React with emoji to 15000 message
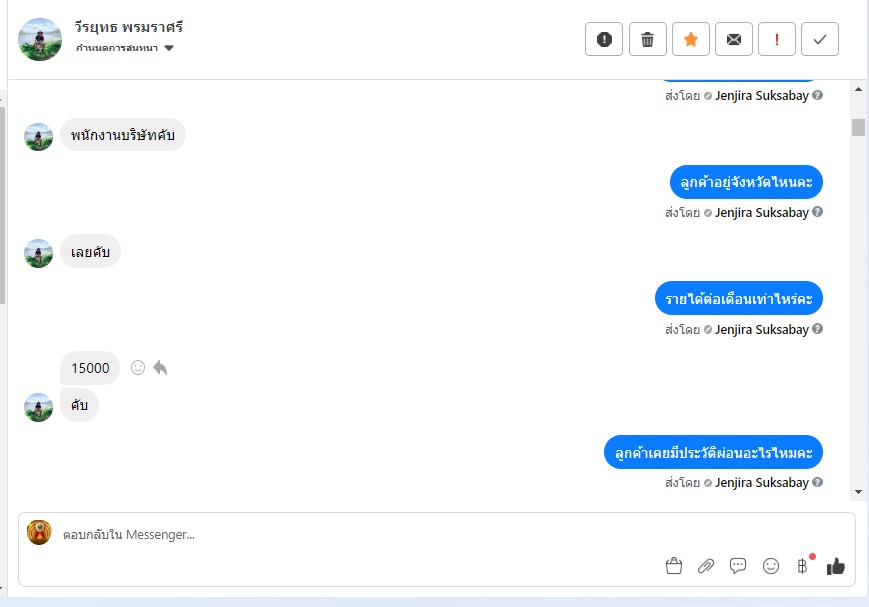This screenshot has height=607, width=869. click(x=138, y=368)
